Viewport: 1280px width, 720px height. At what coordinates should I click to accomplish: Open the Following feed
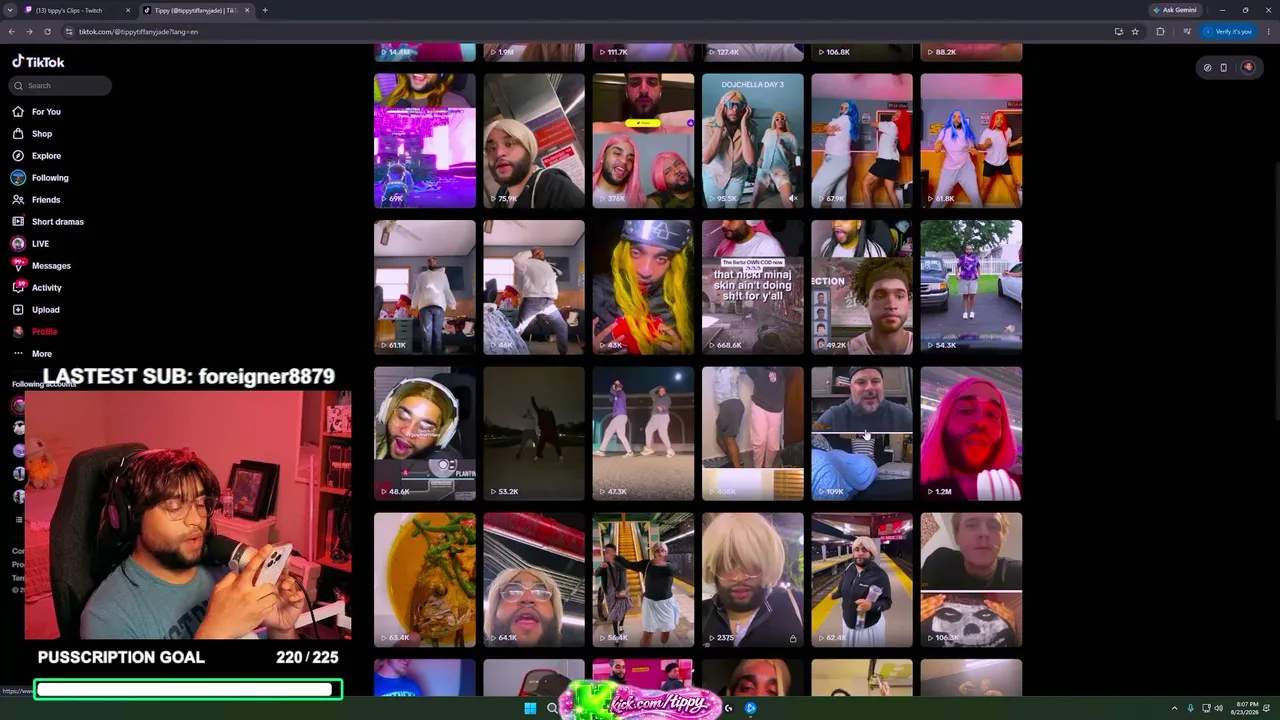click(40, 178)
